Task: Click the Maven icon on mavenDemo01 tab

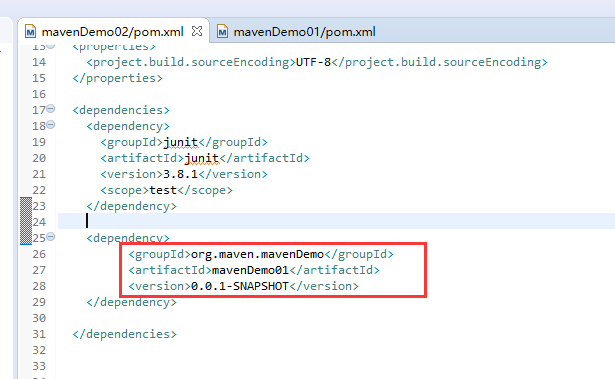Action: tap(222, 31)
